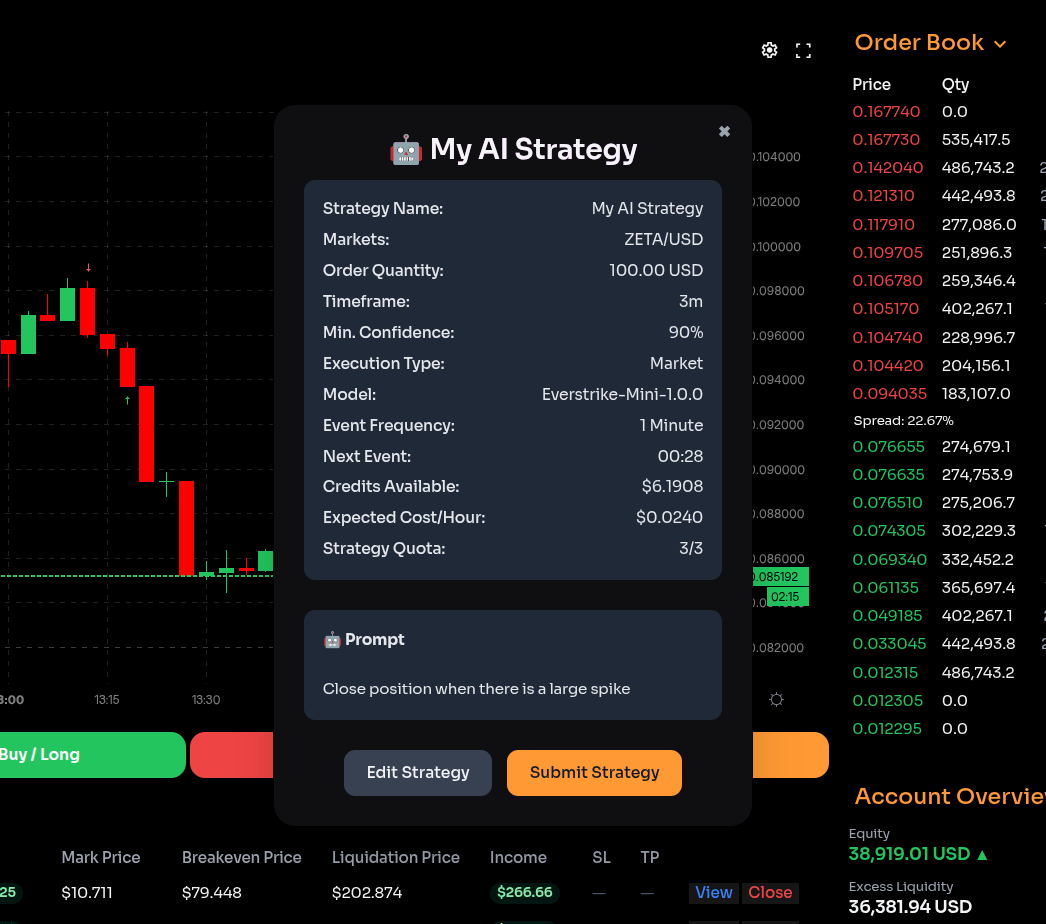Click the green buy-signal arrow under the candle
The image size is (1046, 924).
pos(127,399)
